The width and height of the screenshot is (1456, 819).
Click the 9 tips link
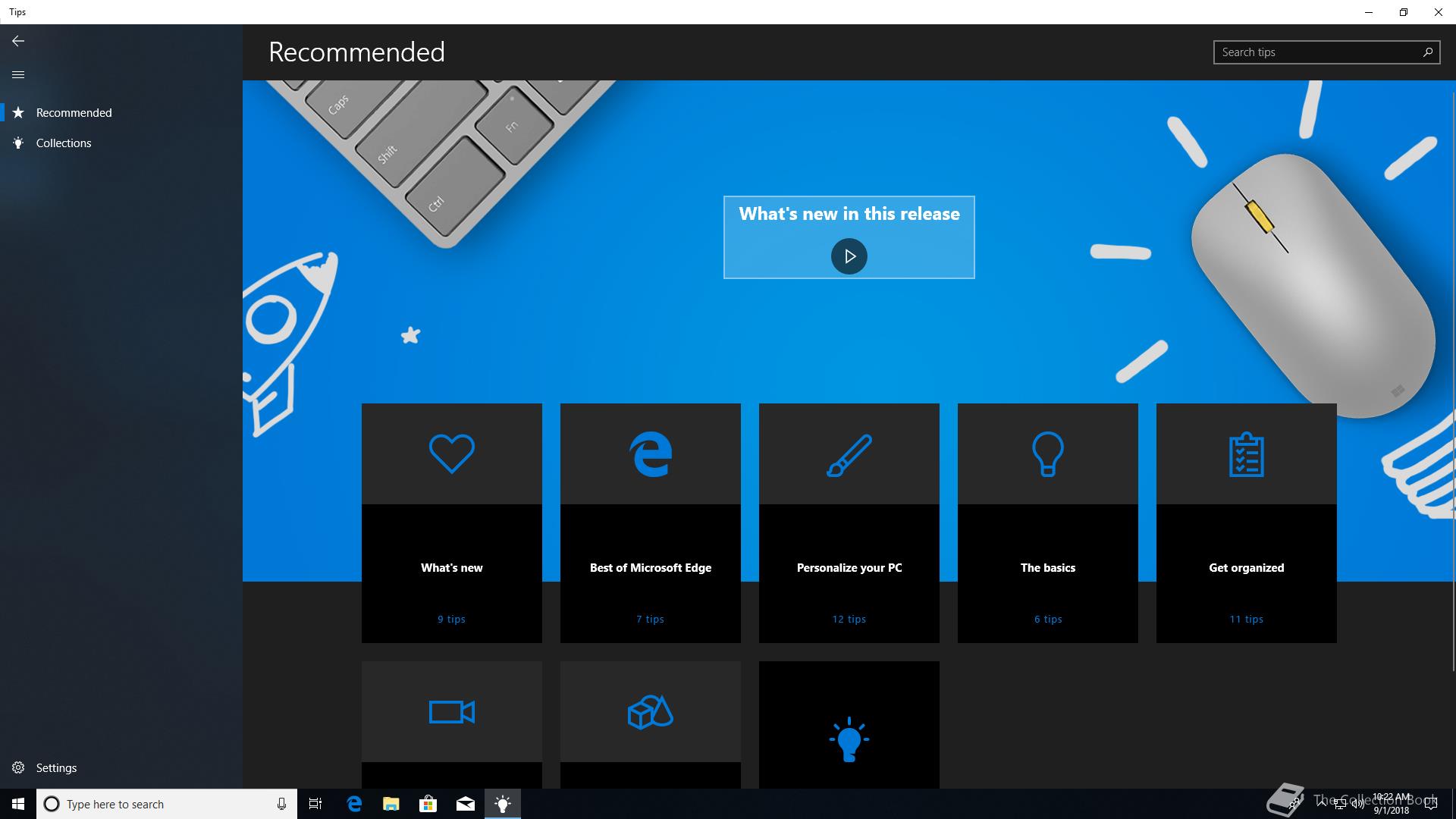pyautogui.click(x=451, y=619)
